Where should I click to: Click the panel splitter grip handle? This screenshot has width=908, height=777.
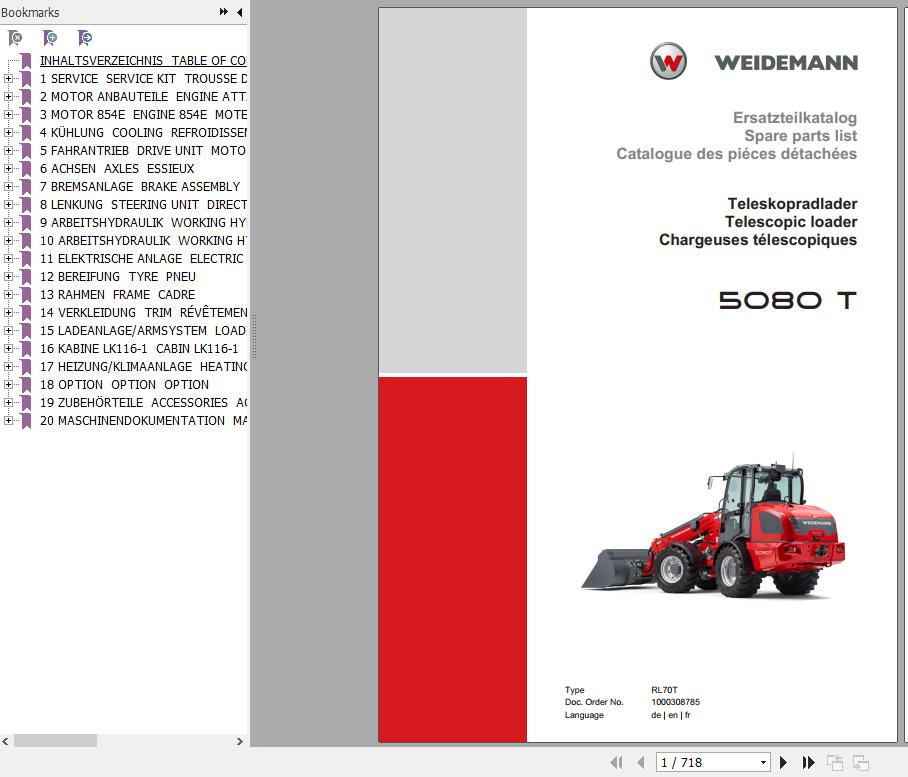[x=254, y=336]
